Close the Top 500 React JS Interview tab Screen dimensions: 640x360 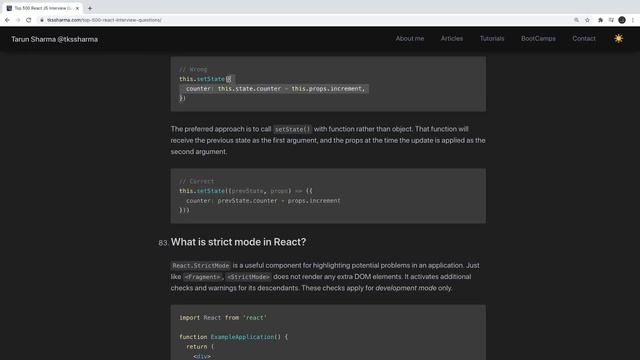point(77,8)
